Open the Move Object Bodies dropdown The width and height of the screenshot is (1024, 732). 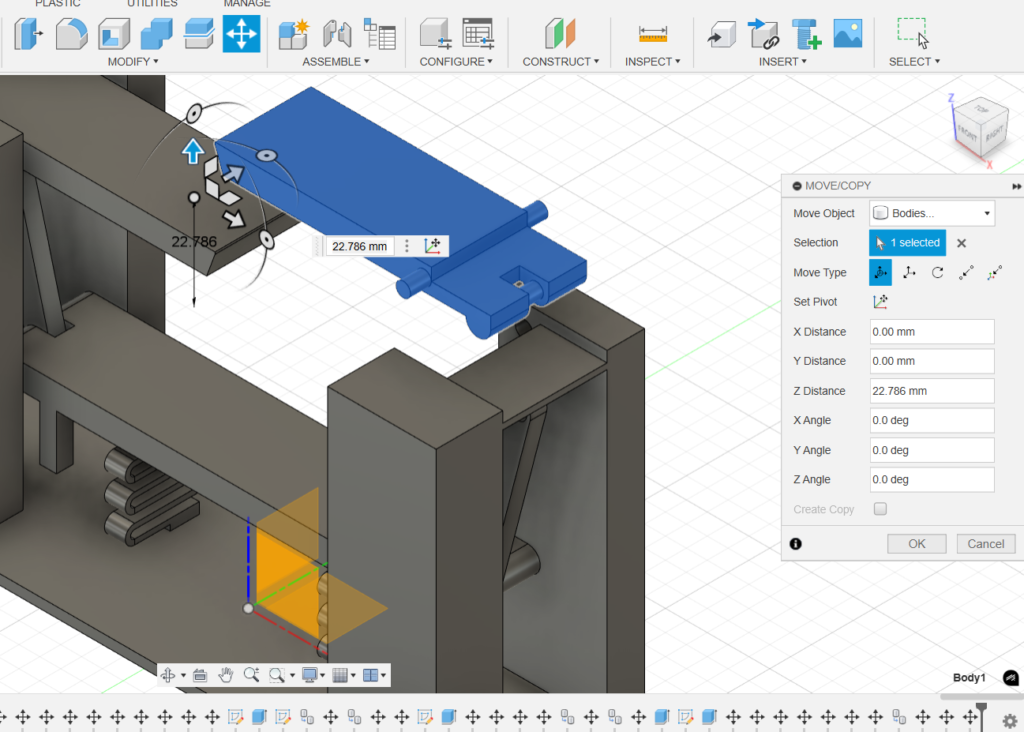[x=932, y=214]
